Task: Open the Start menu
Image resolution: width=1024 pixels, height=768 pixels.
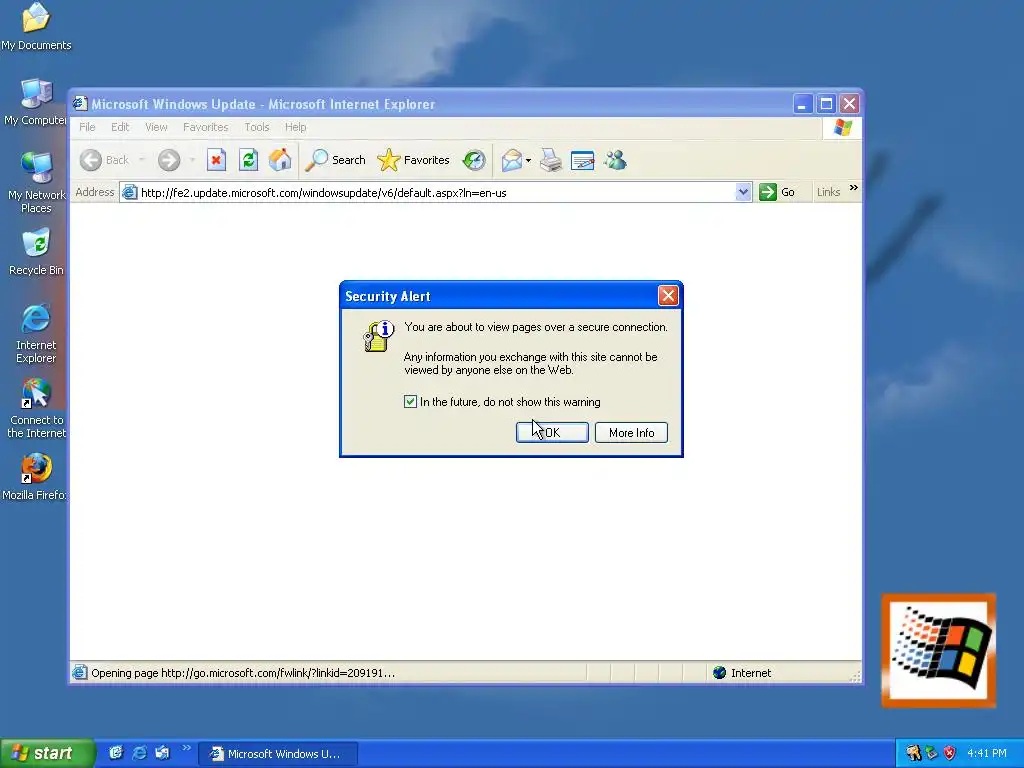Action: tap(47, 753)
